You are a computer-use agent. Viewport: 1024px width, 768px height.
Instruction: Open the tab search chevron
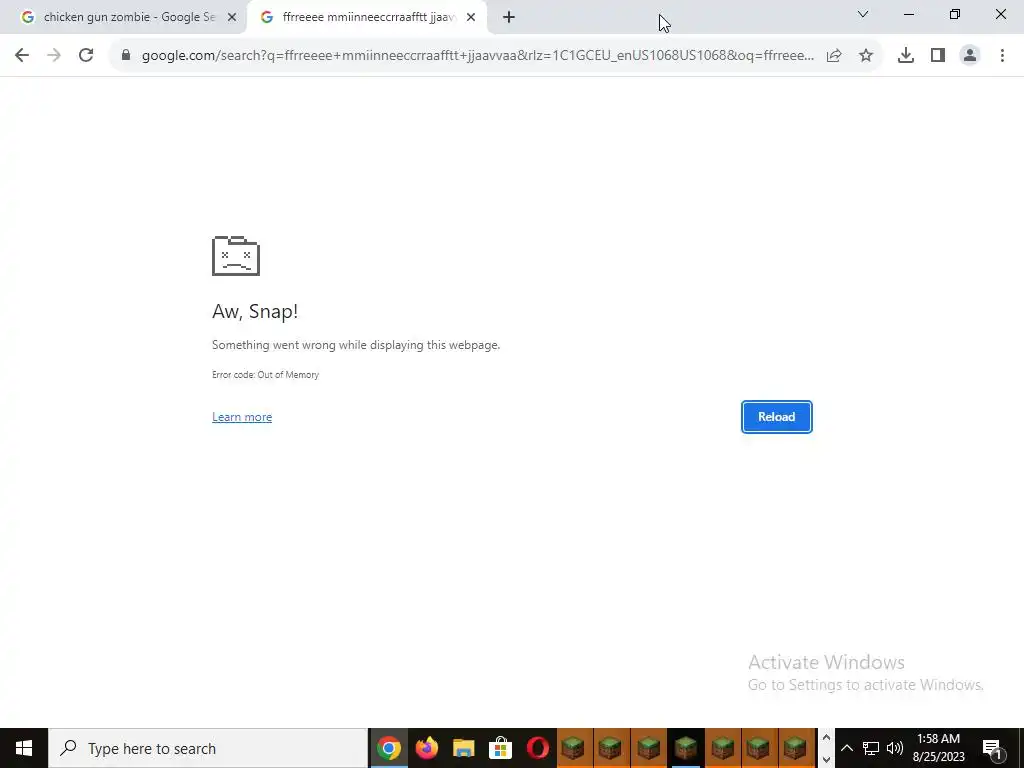tap(863, 14)
